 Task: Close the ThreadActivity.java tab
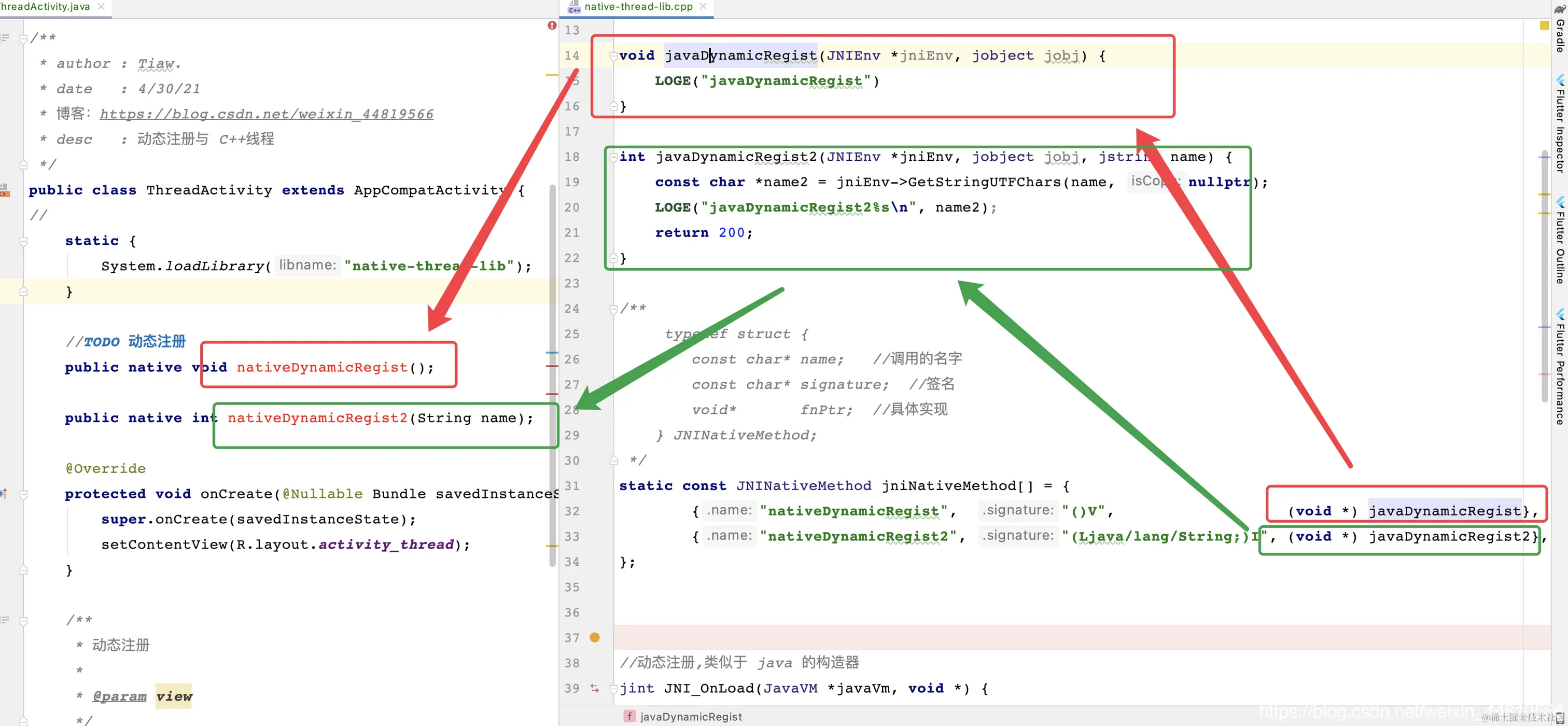(x=101, y=6)
